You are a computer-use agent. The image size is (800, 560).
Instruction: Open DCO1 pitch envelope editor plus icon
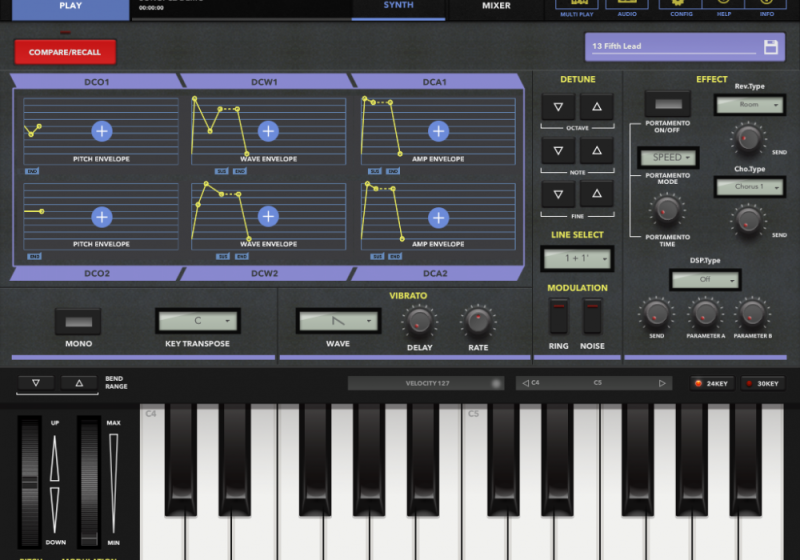[102, 131]
